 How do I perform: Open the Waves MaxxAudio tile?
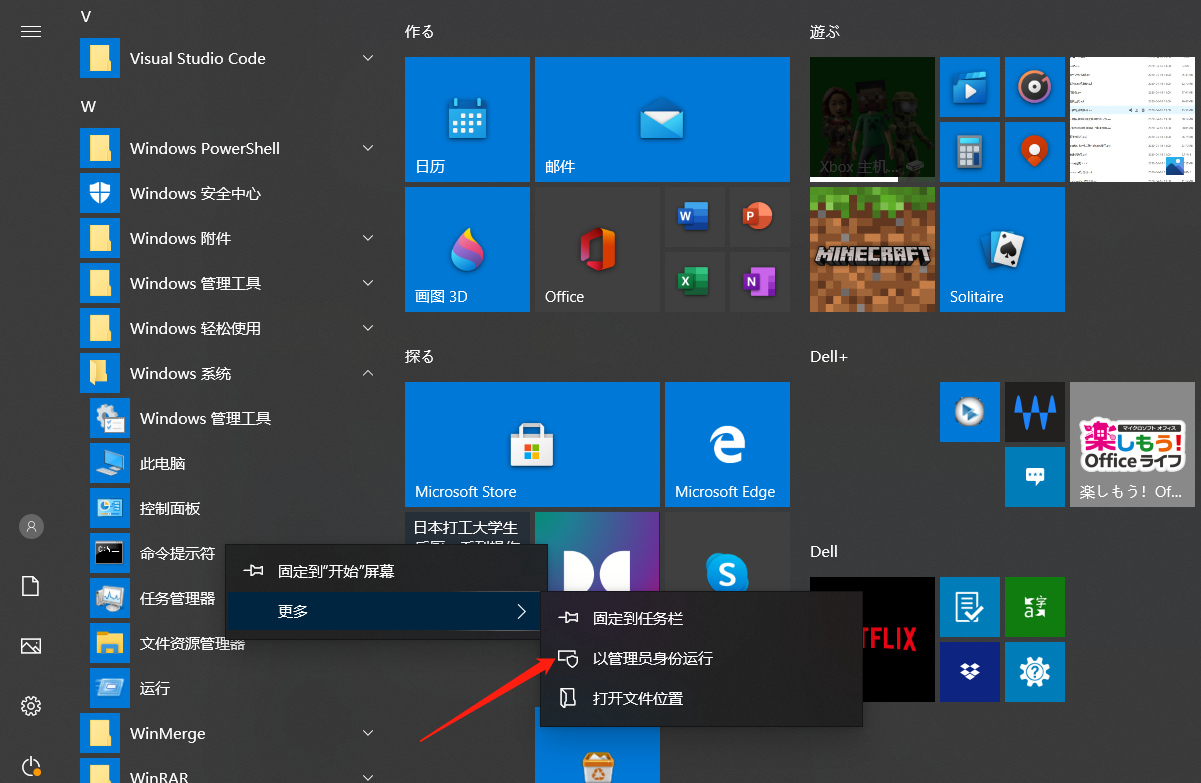(1035, 411)
